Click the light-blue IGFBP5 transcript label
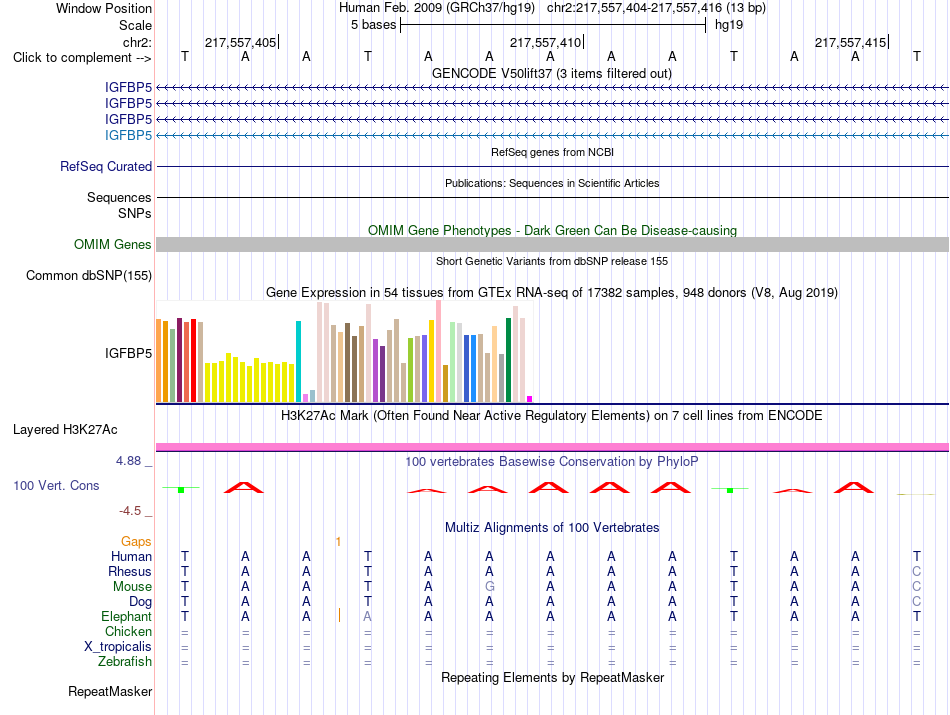Screen dimensions: 950x715 tap(128, 135)
